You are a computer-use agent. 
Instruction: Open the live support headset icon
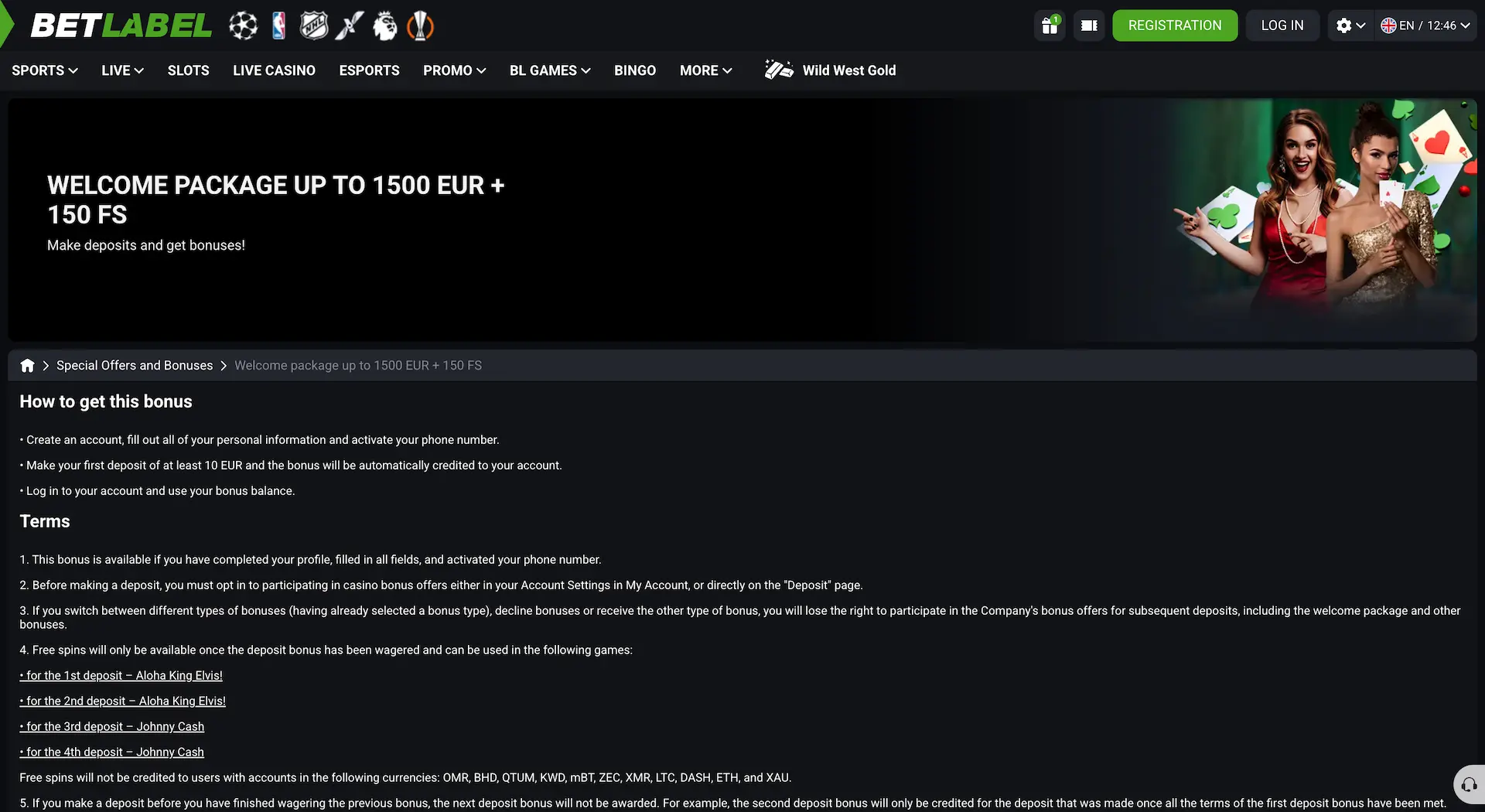(x=1470, y=785)
